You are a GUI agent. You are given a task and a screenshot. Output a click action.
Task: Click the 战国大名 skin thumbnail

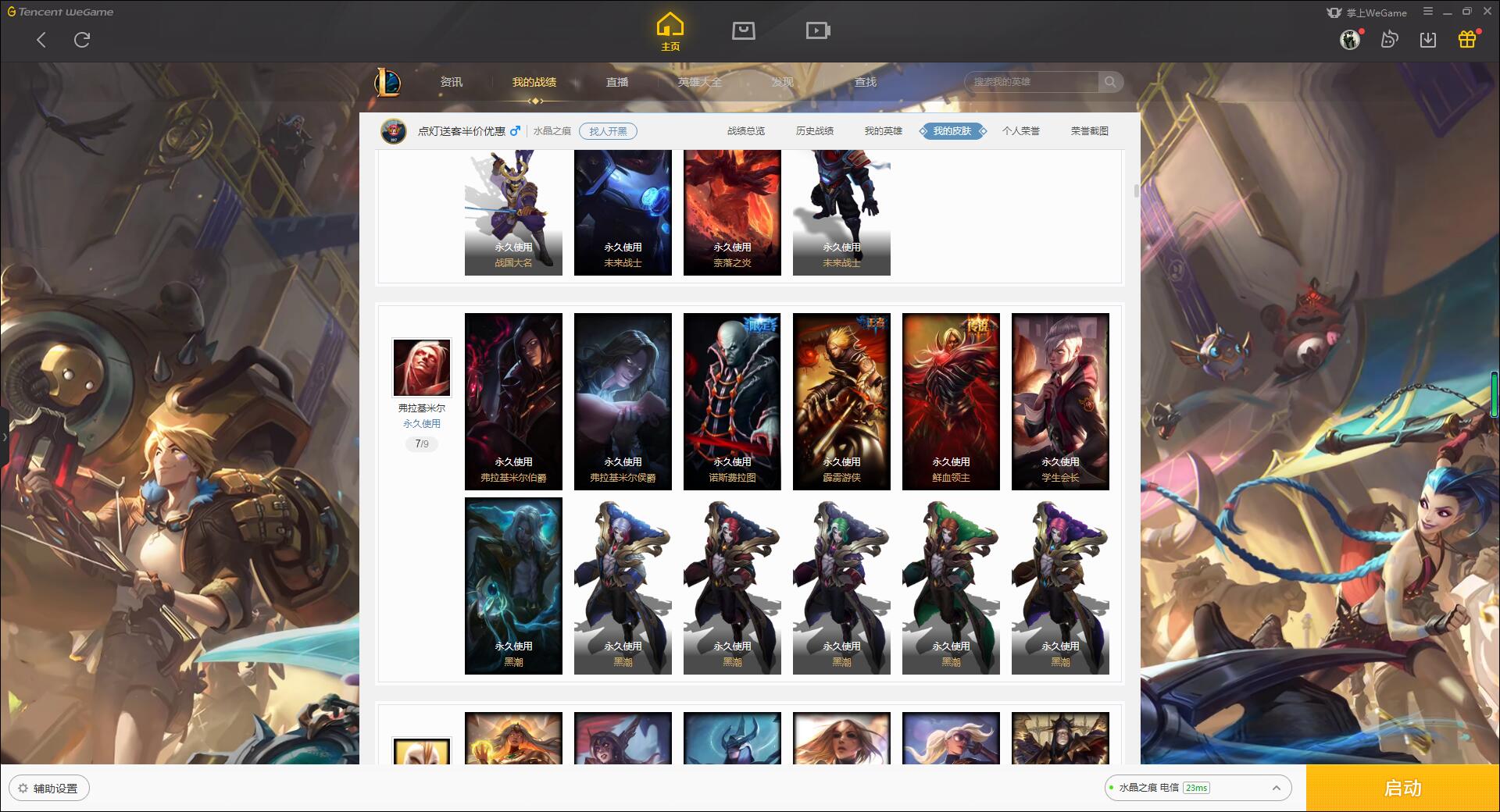click(x=513, y=212)
